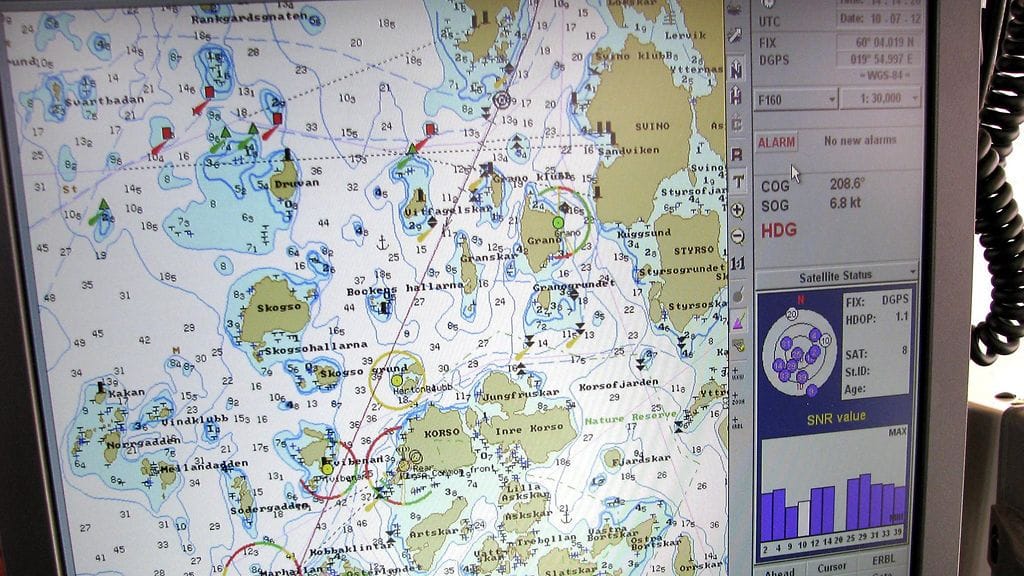Click the C toolbar icon
The width and height of the screenshot is (1024, 576).
coord(737,125)
